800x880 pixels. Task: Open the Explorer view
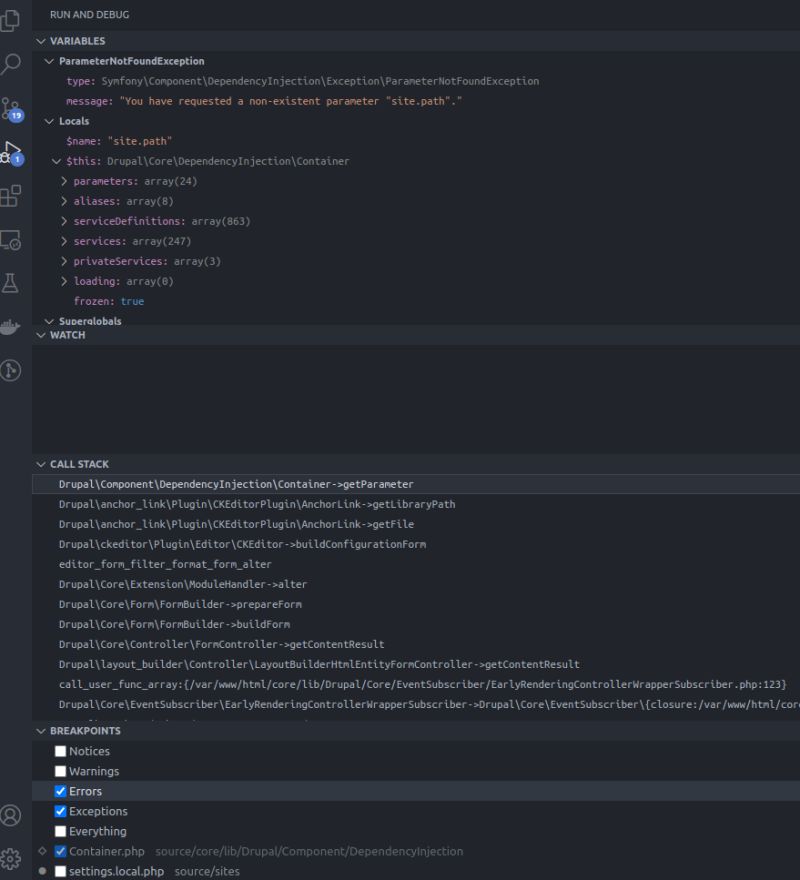coord(12,20)
